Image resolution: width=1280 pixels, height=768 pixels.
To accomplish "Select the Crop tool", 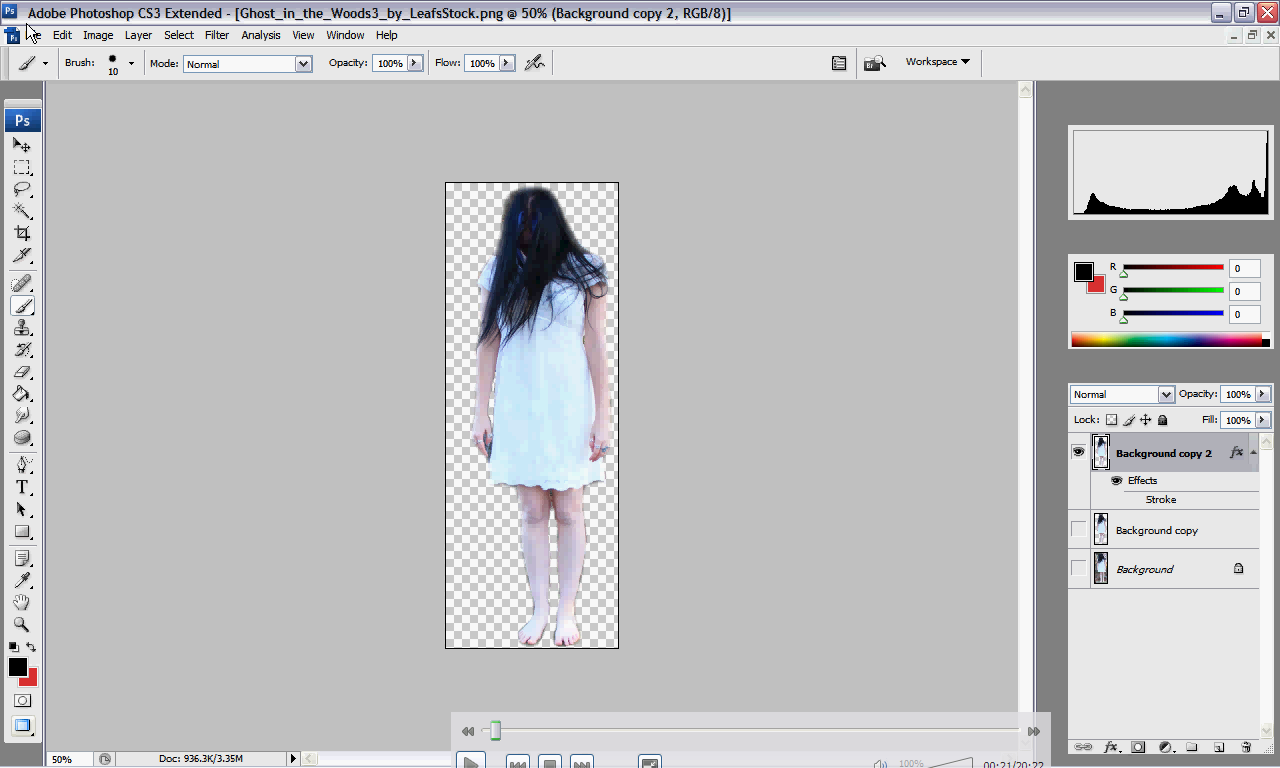I will [22, 233].
